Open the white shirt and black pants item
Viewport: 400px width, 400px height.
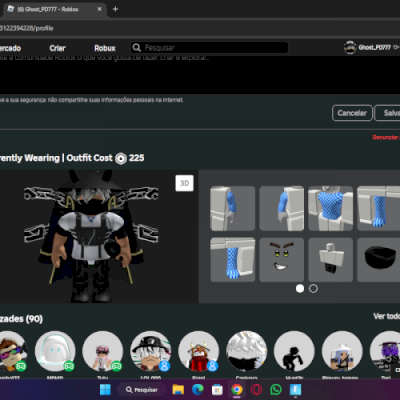[331, 260]
